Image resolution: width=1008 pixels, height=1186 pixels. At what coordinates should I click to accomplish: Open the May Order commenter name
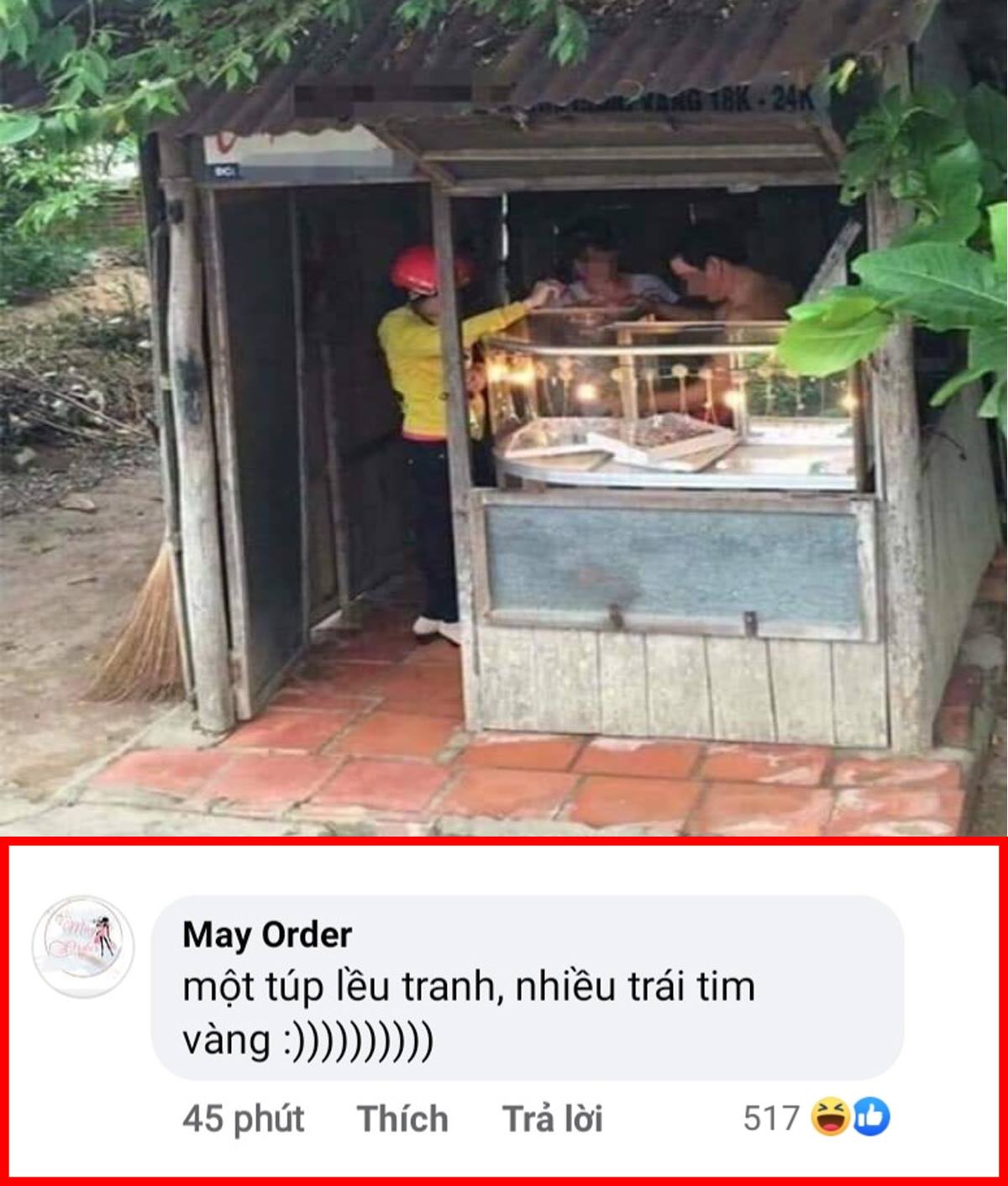(267, 934)
